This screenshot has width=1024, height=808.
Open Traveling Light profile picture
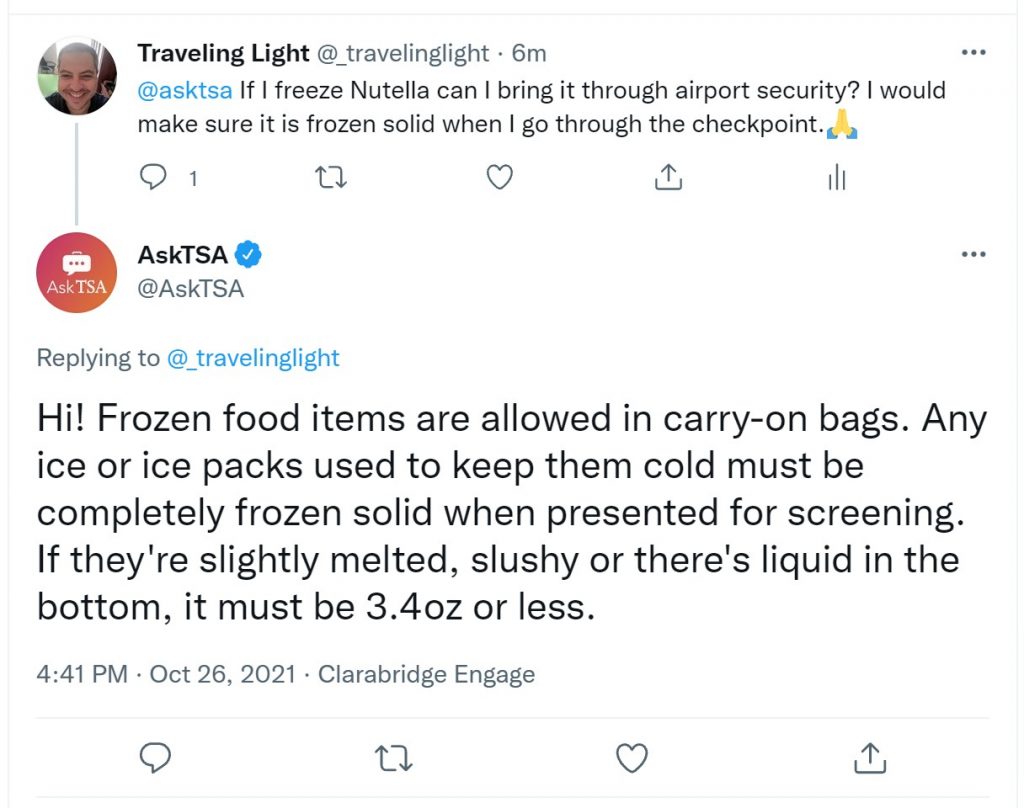coord(77,76)
